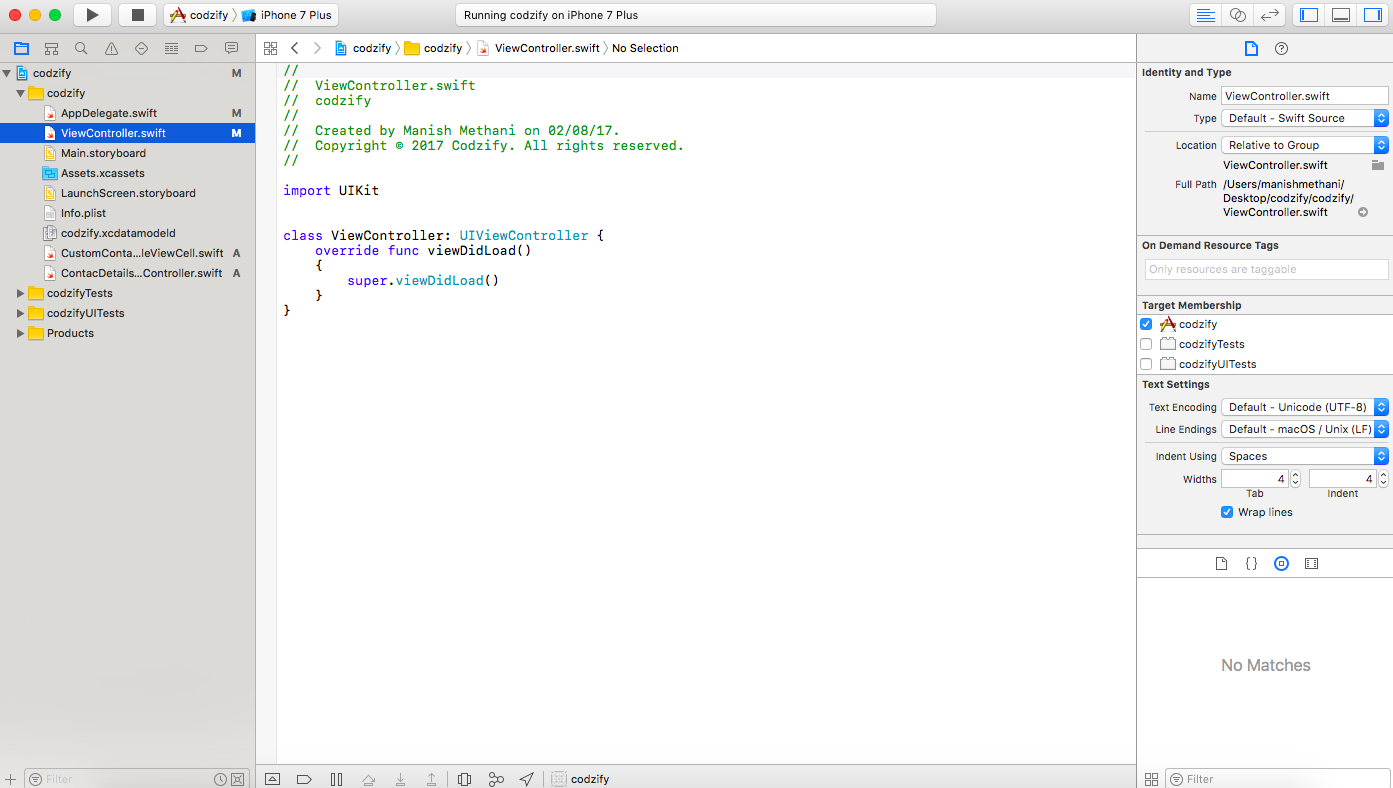Show the Version editor
This screenshot has height=788, width=1393.
[x=1270, y=15]
